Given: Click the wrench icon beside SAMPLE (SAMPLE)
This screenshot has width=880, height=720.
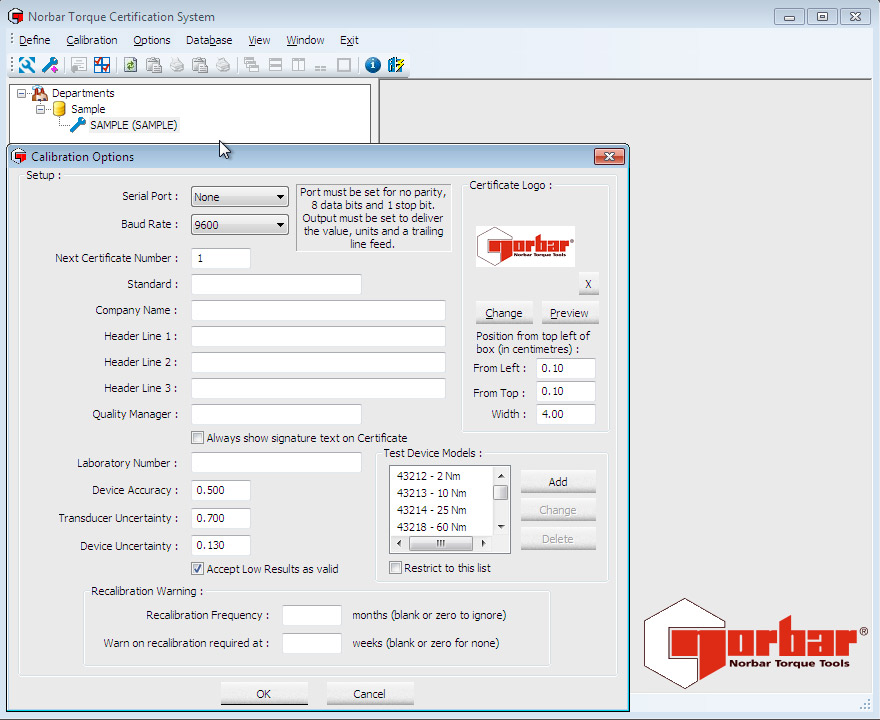Looking at the screenshot, I should tap(77, 125).
